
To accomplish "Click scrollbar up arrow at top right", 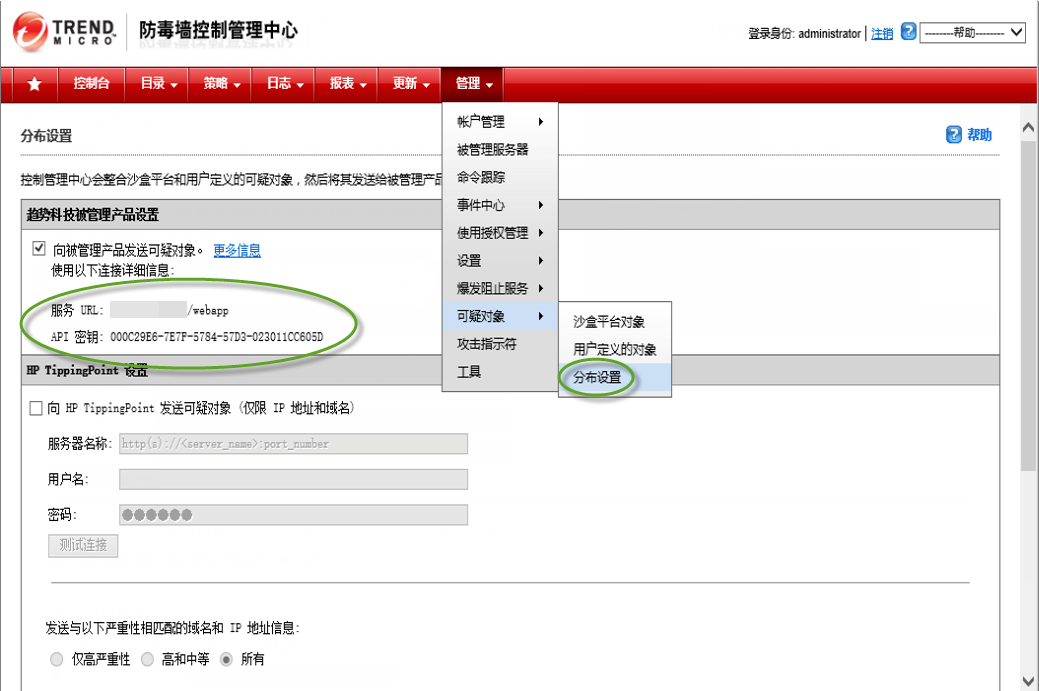I will [x=1027, y=128].
